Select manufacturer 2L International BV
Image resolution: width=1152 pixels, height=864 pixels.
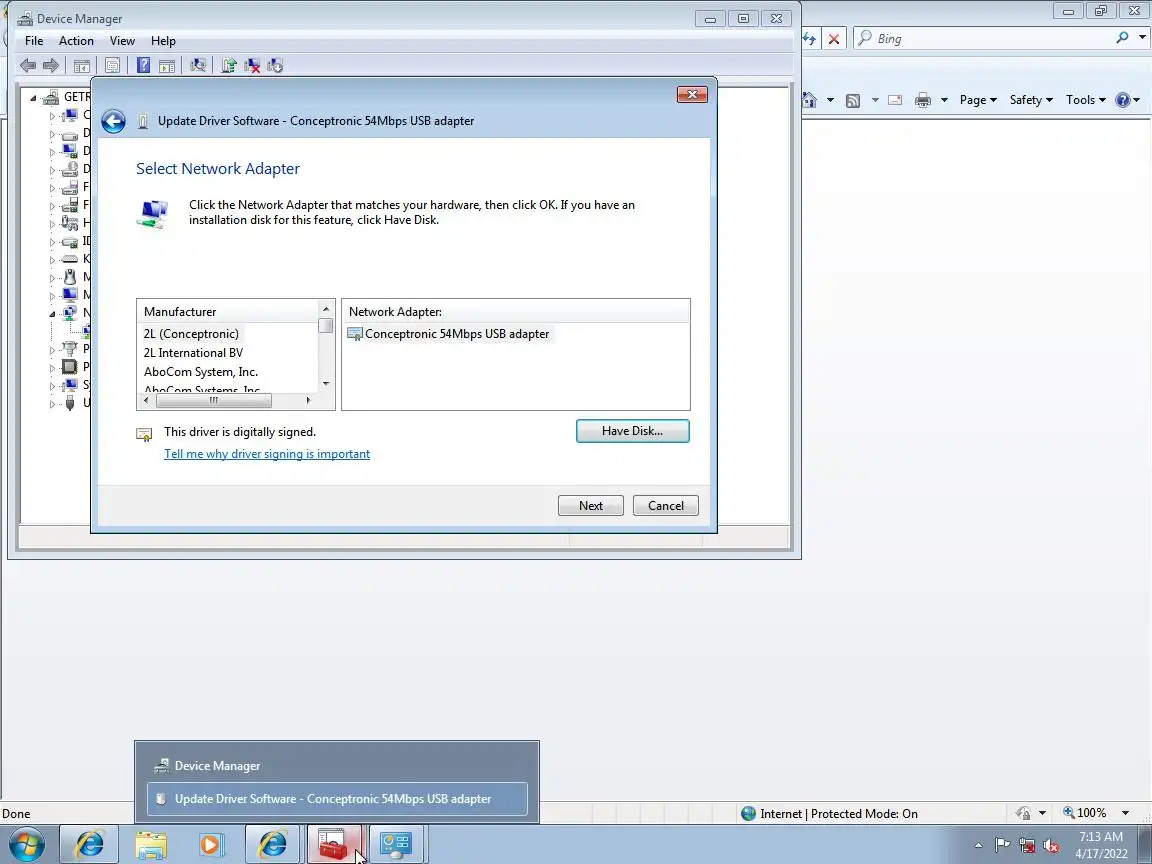(193, 353)
